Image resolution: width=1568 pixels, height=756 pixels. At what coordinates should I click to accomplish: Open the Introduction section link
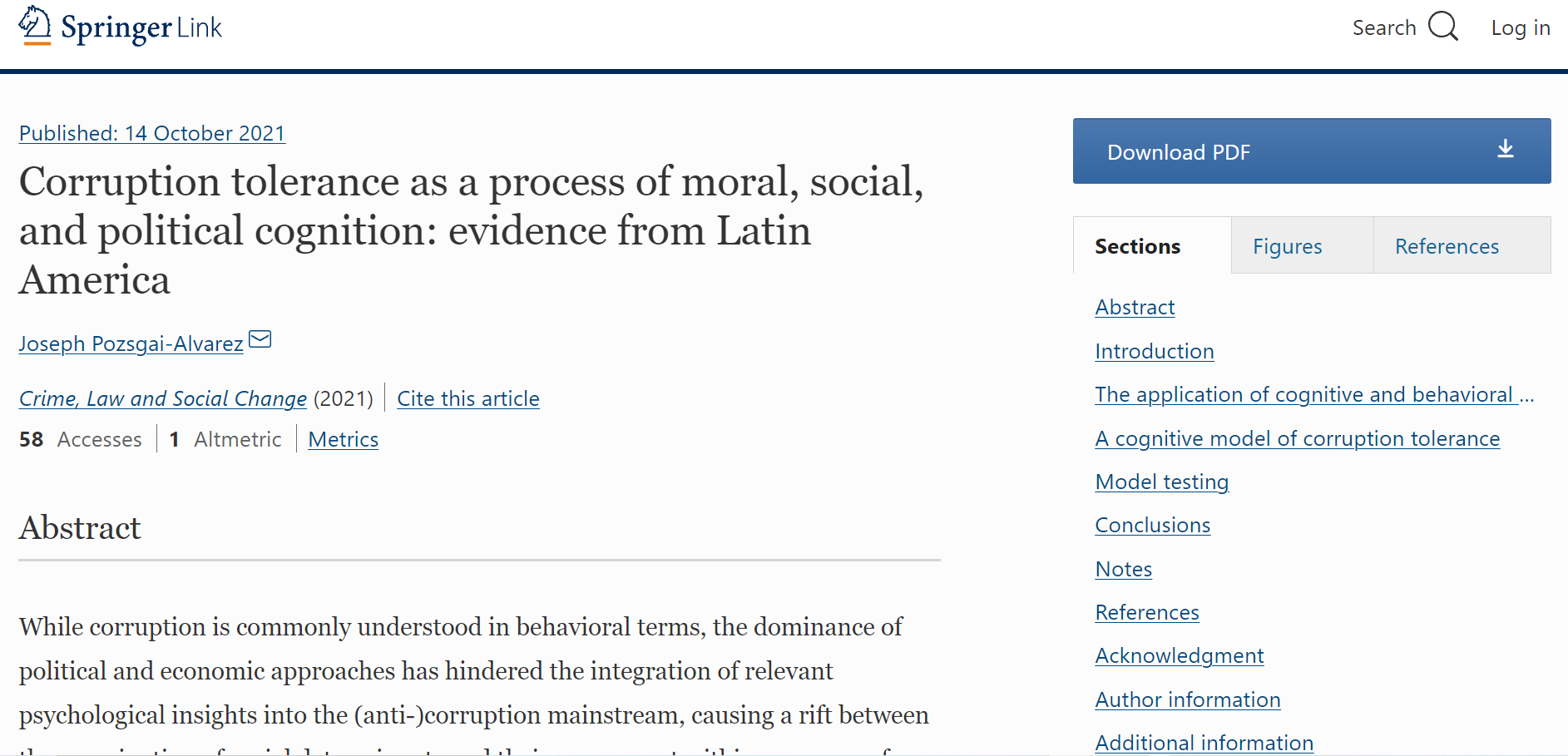click(x=1154, y=351)
